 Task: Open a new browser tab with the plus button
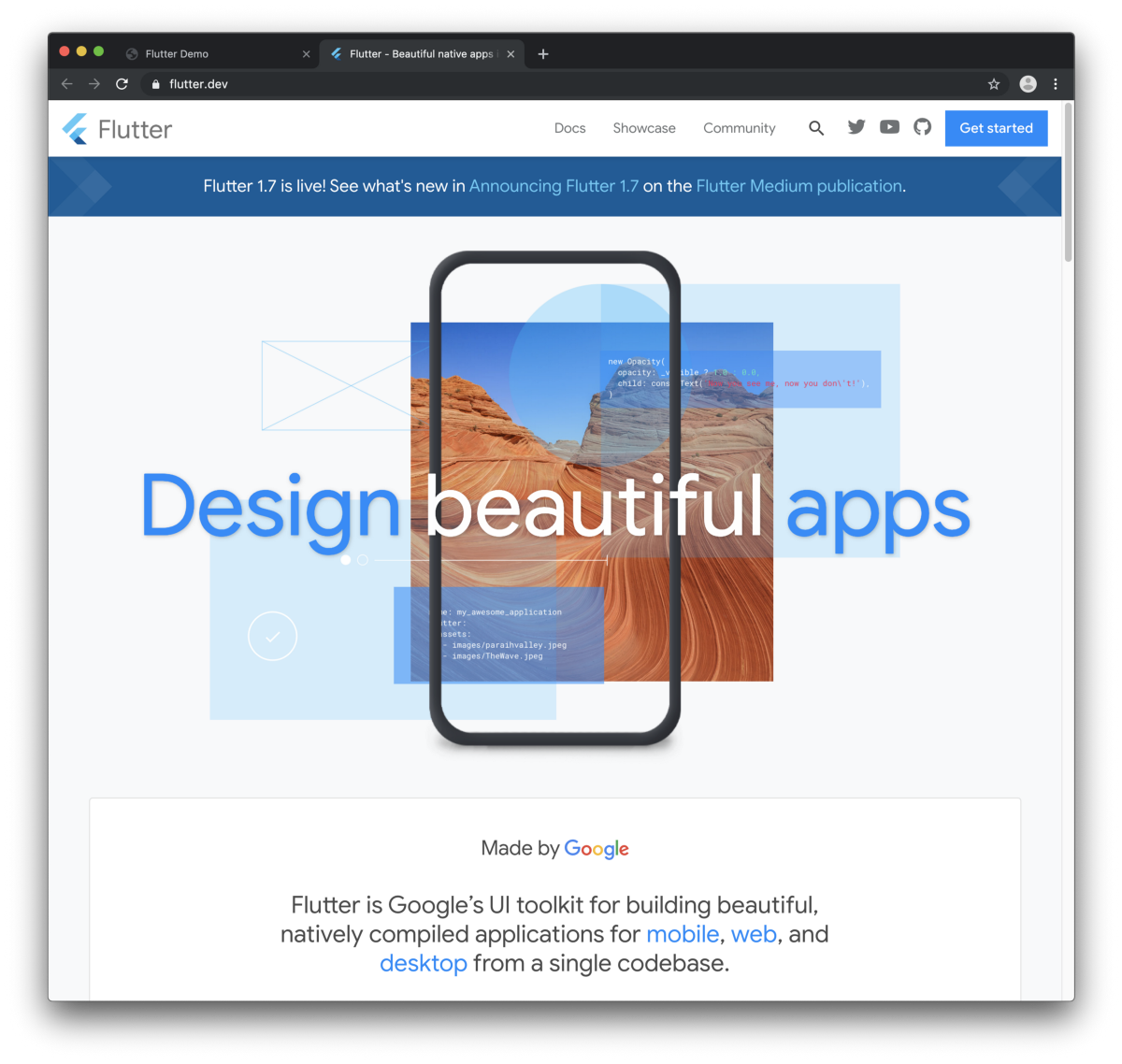[542, 53]
